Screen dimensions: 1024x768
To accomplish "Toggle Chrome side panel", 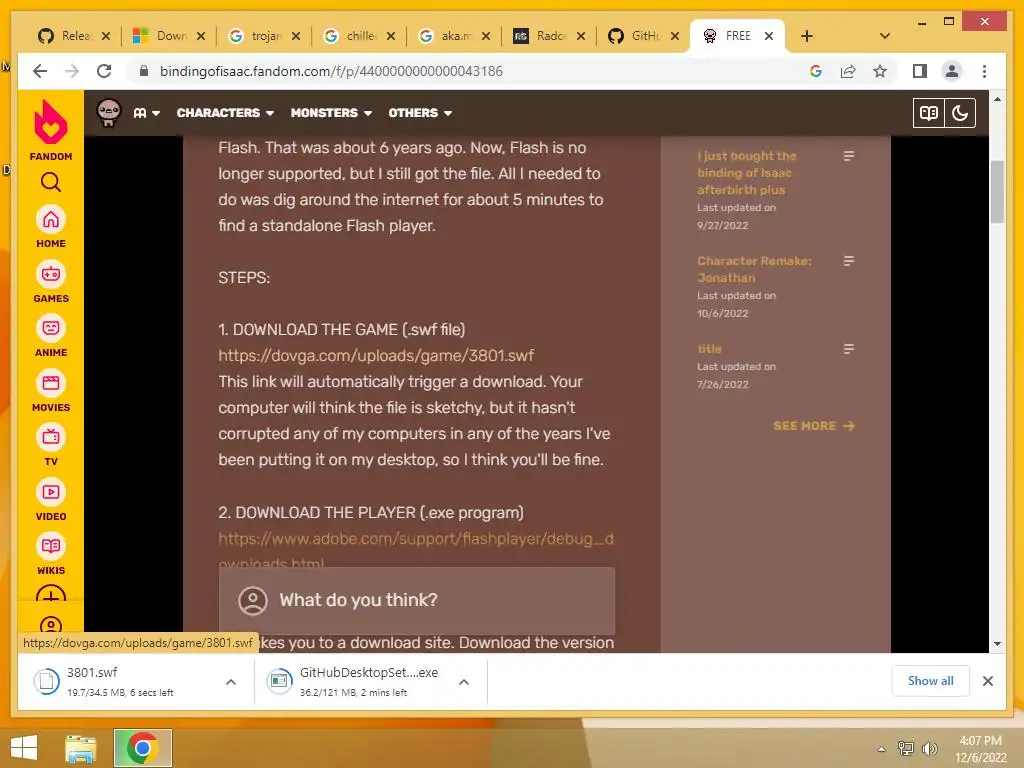I will click(920, 71).
